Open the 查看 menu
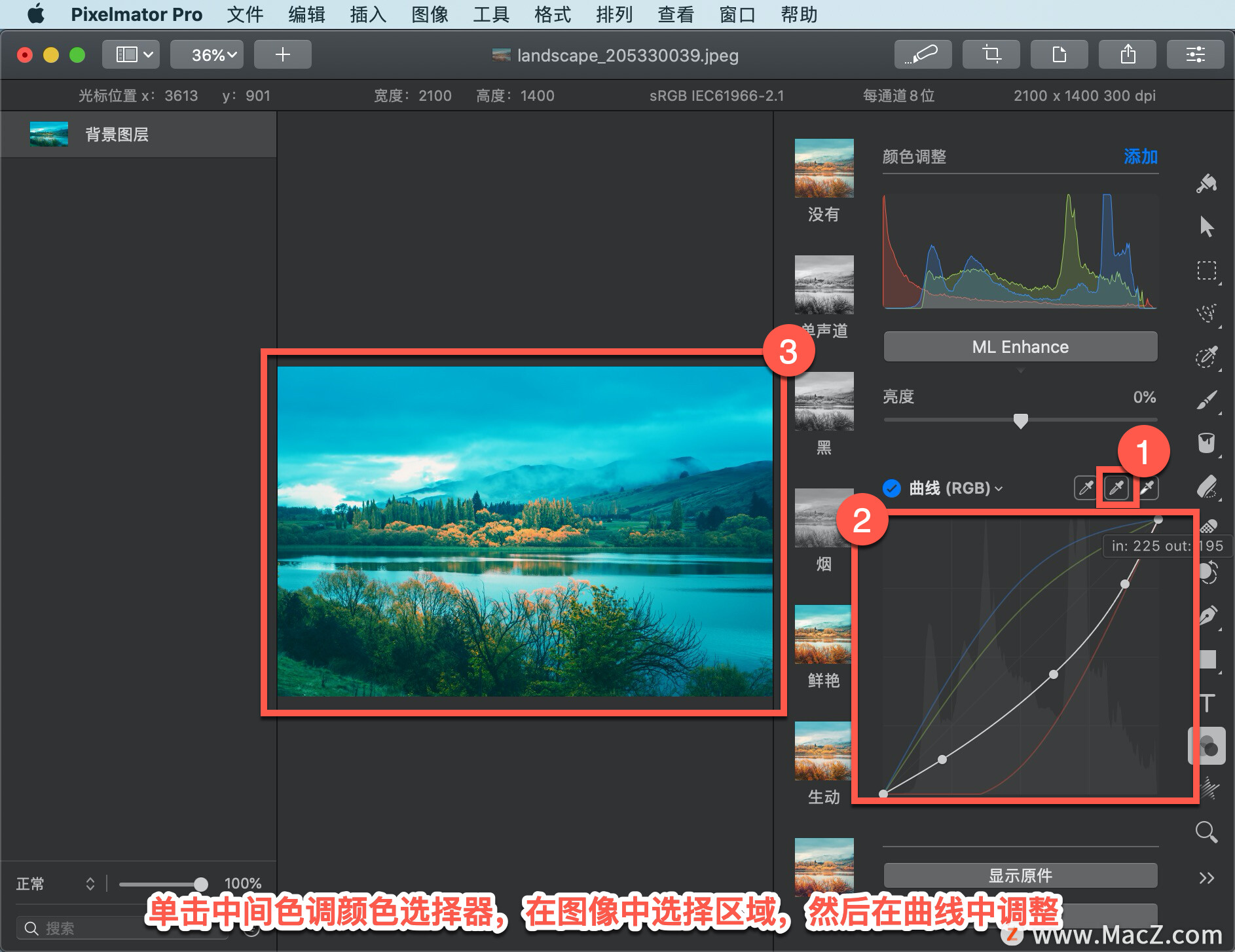 coord(676,14)
